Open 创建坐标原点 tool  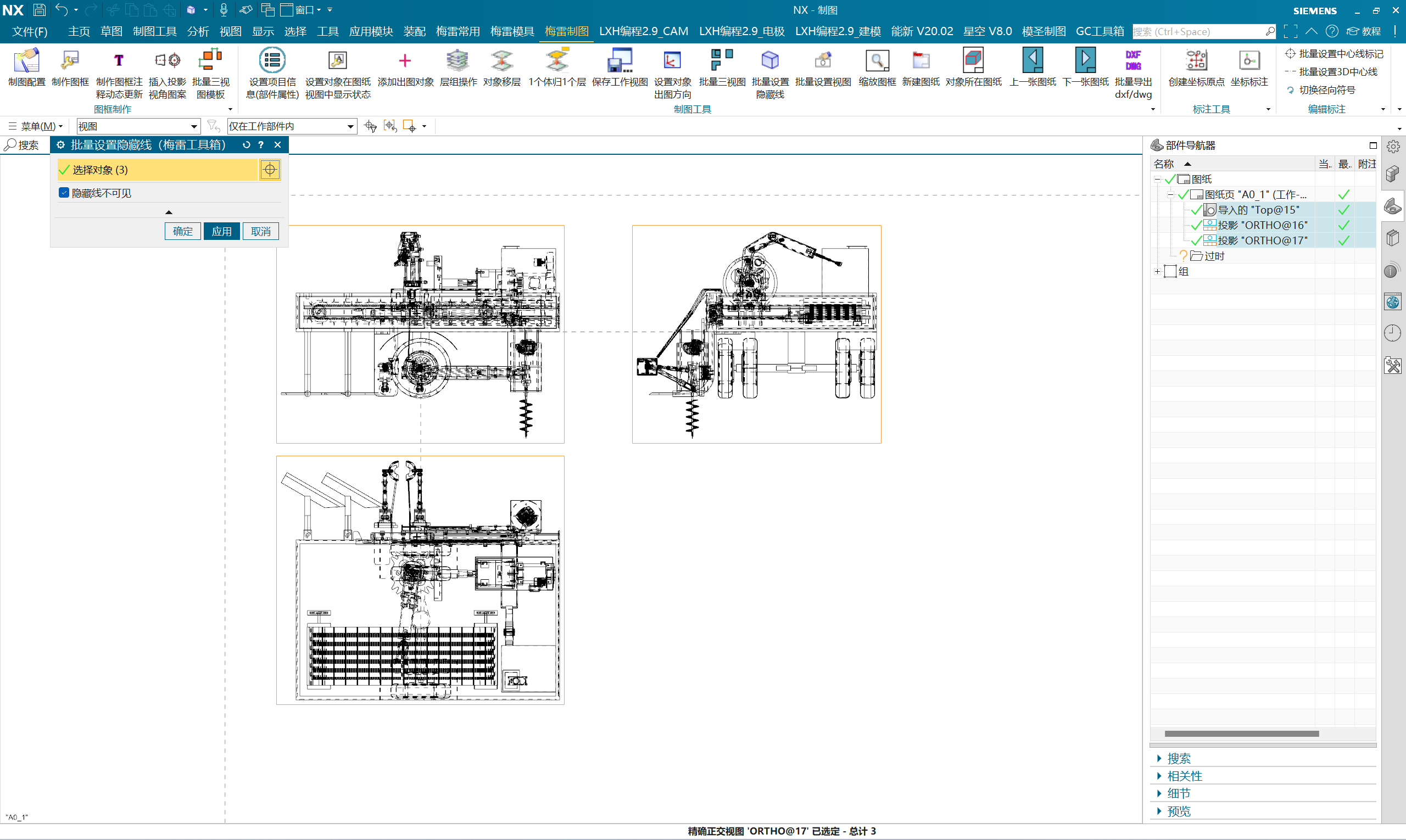[1197, 67]
